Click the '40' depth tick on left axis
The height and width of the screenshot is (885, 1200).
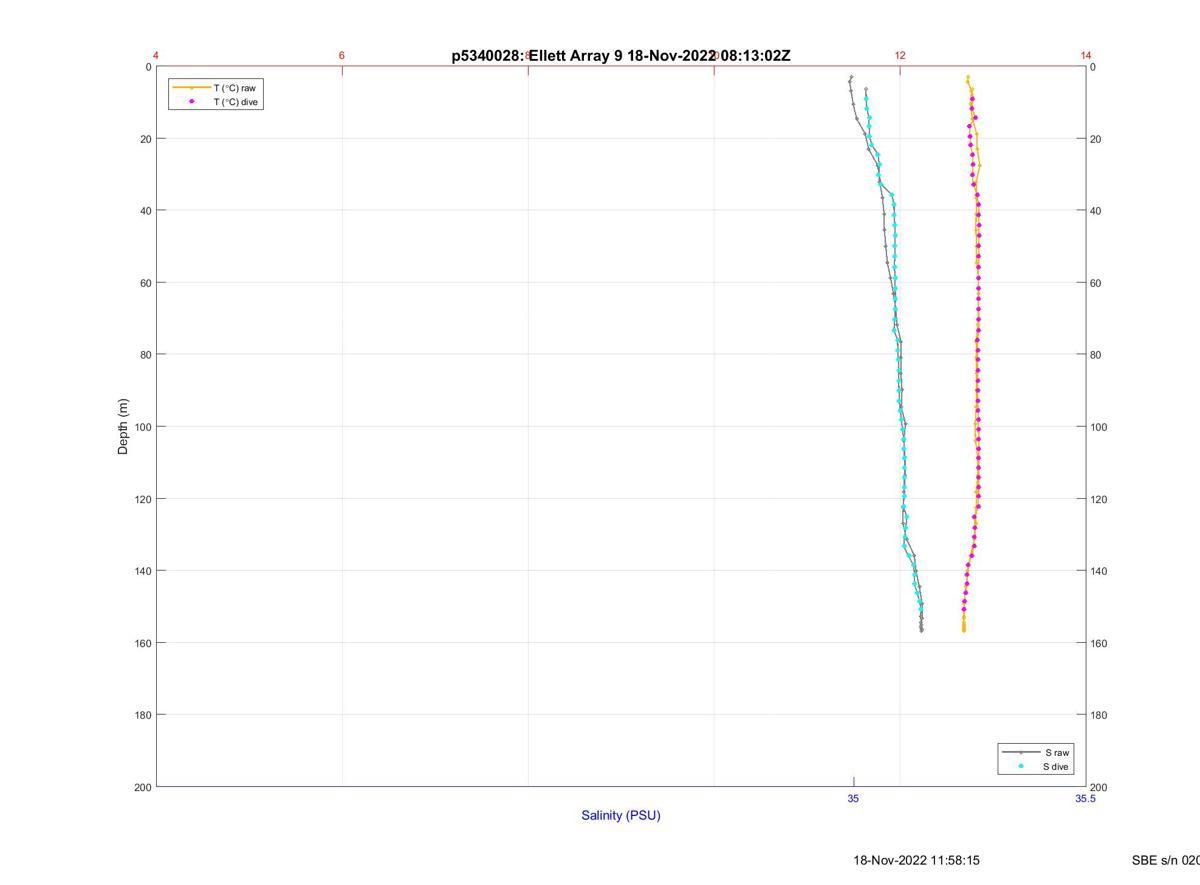[144, 211]
